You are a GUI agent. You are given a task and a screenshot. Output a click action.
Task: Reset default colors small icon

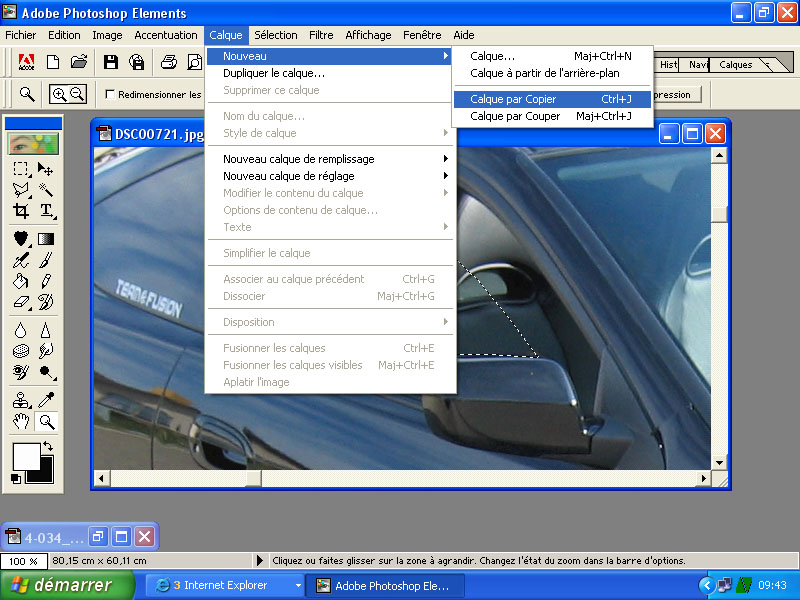[x=16, y=479]
